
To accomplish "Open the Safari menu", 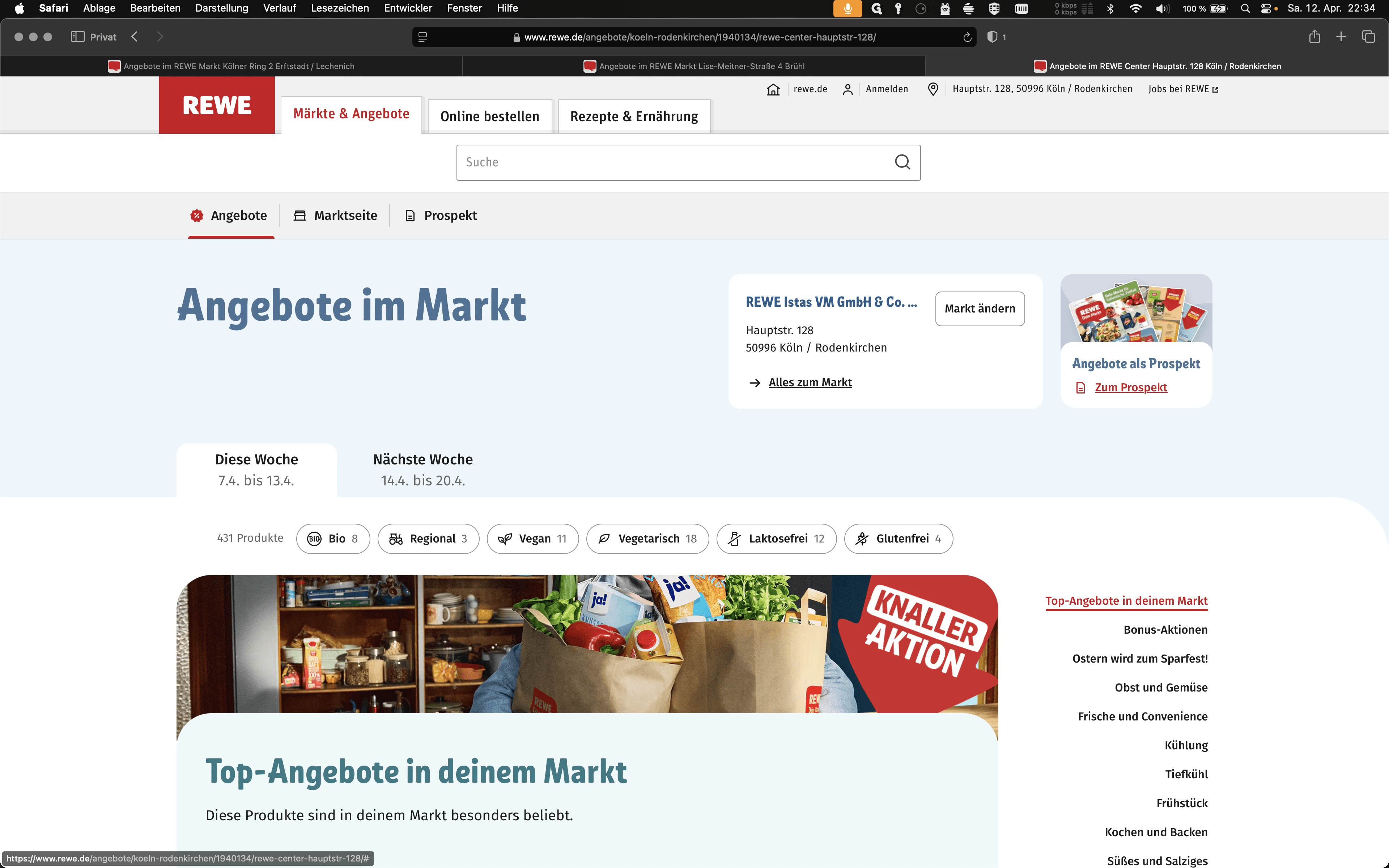I will [x=54, y=8].
